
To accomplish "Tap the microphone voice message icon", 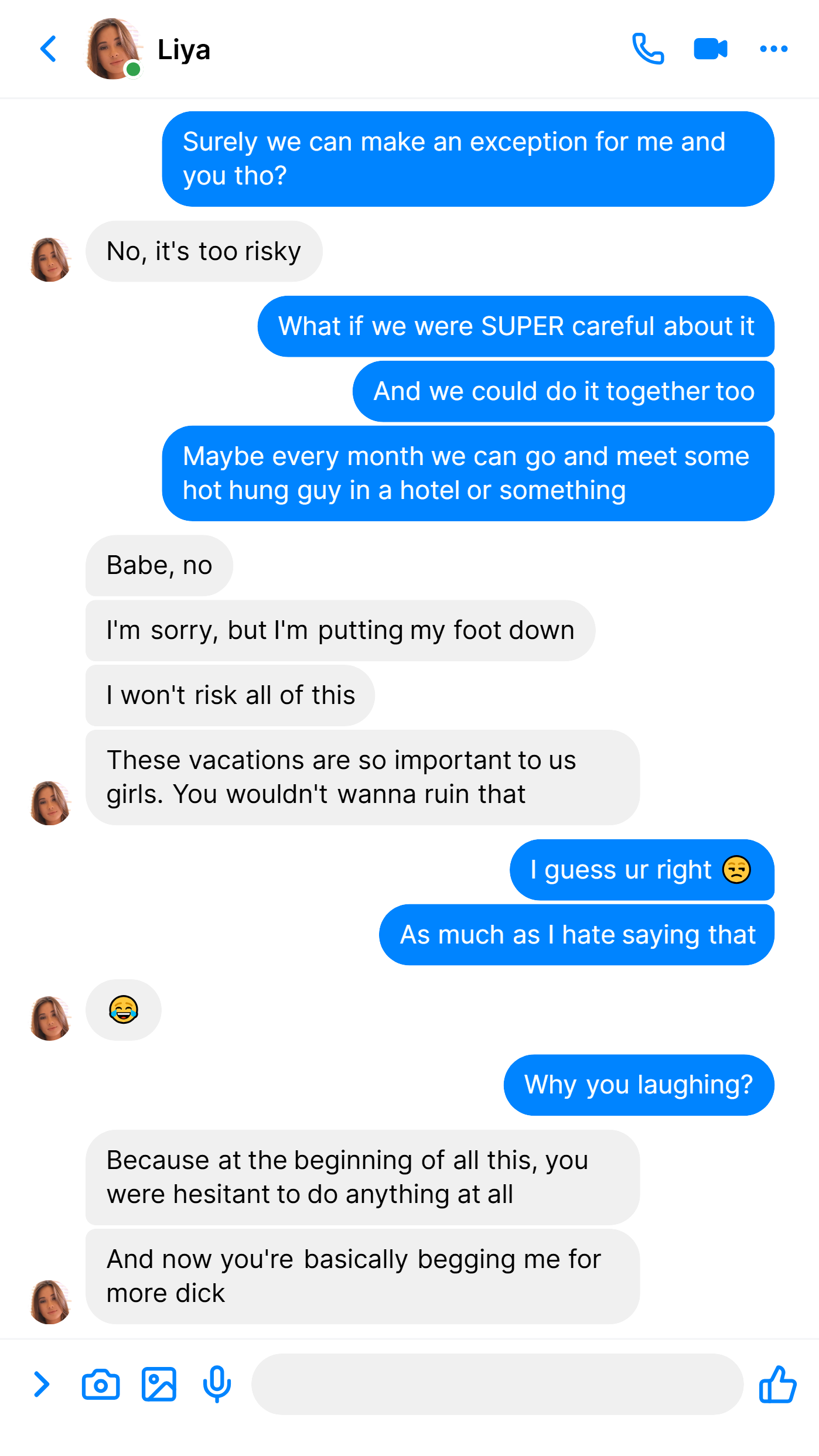I will (x=217, y=1385).
